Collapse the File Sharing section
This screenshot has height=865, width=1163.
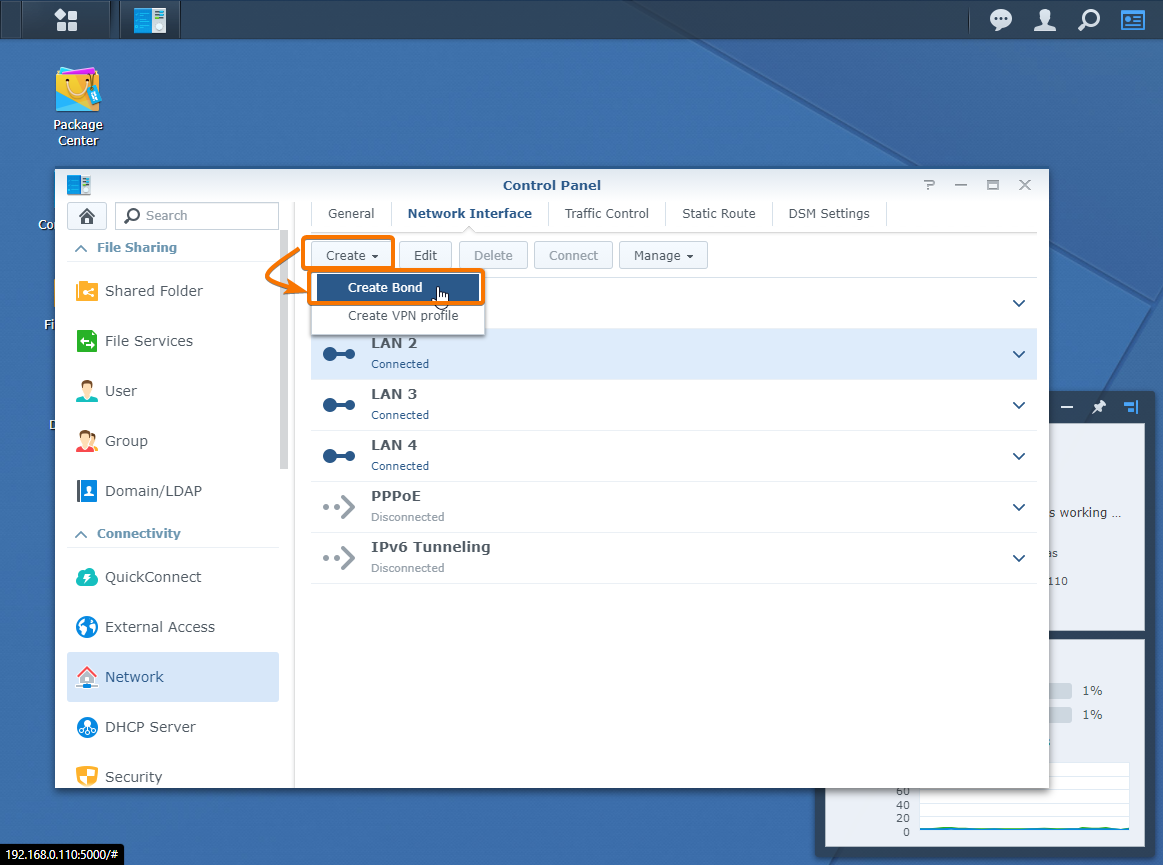[x=80, y=248]
